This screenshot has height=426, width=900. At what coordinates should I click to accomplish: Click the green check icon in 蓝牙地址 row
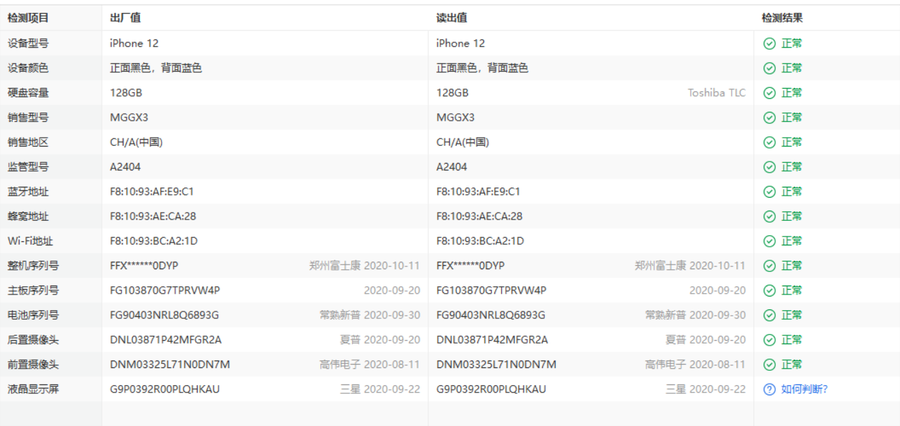tap(769, 191)
